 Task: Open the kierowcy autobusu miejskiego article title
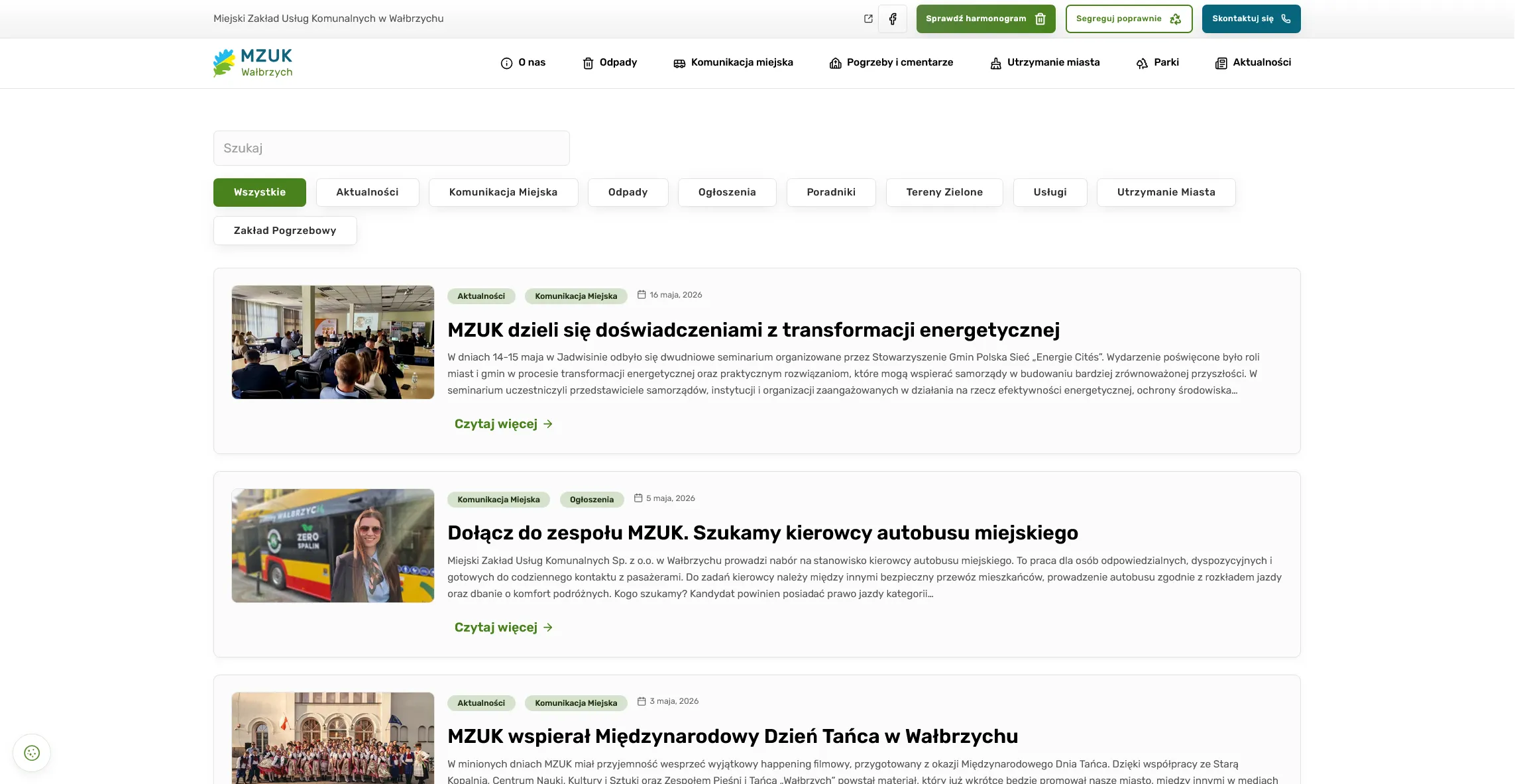coord(763,533)
